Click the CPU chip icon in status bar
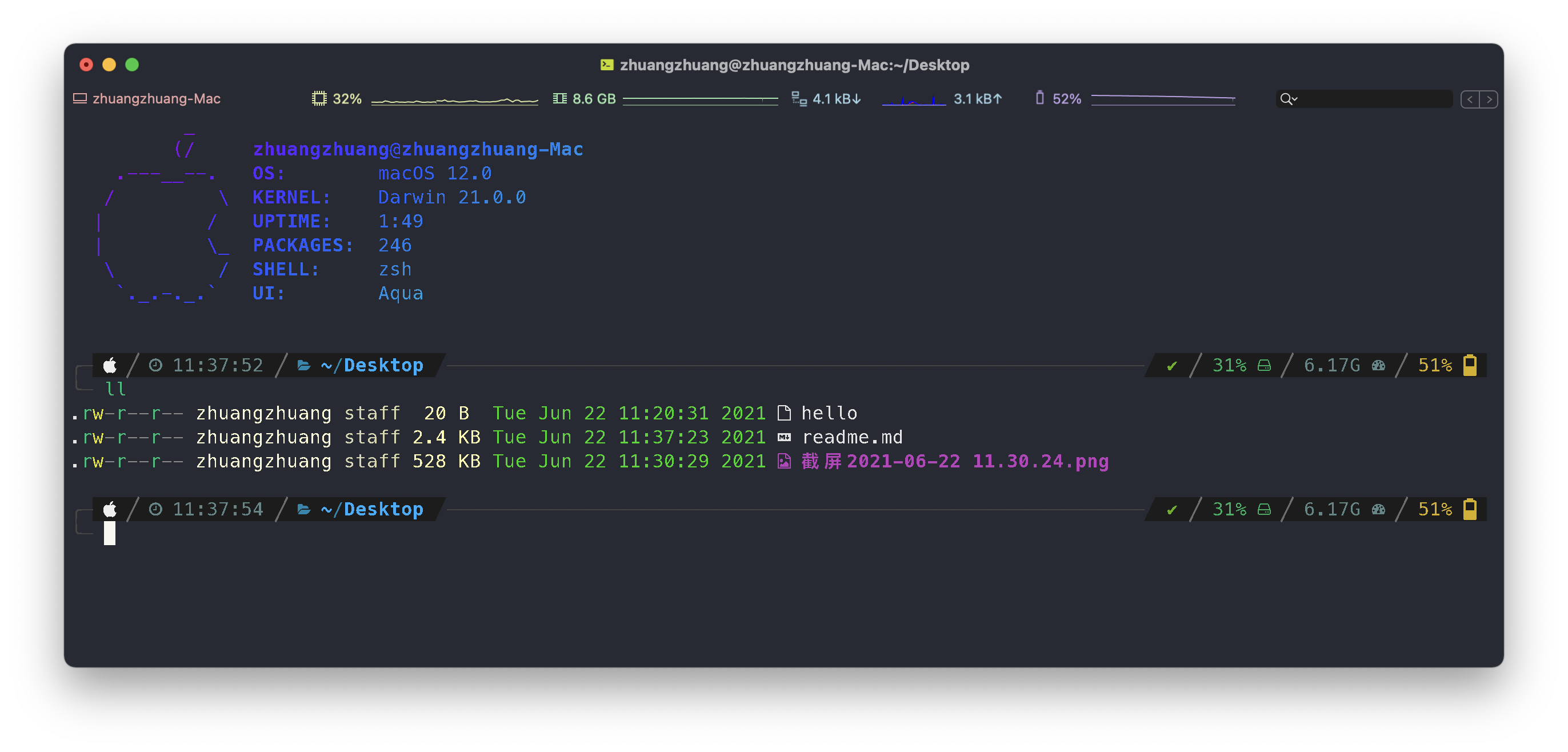This screenshot has height=752, width=1568. (x=319, y=99)
